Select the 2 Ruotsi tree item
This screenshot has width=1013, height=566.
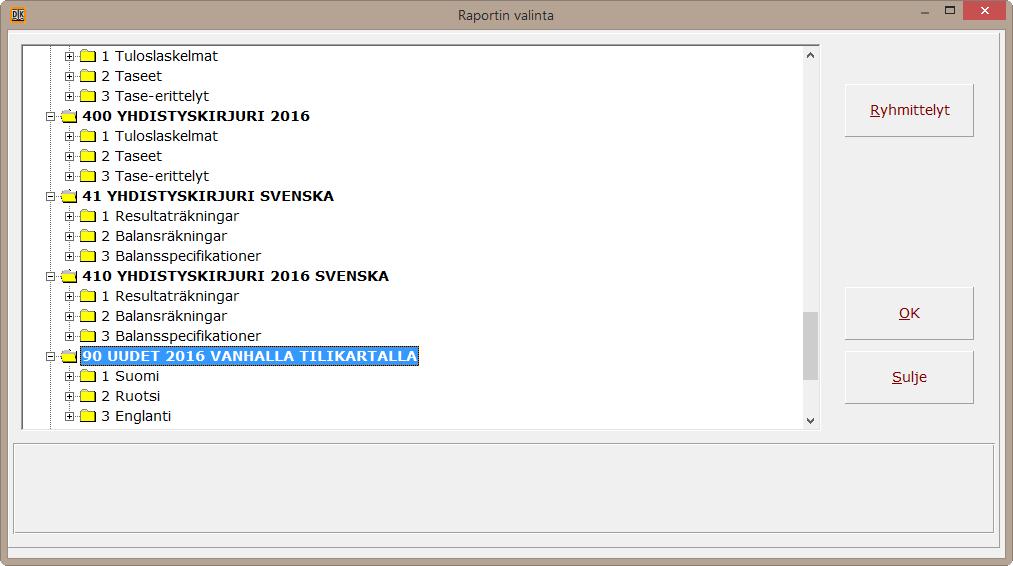tap(131, 396)
